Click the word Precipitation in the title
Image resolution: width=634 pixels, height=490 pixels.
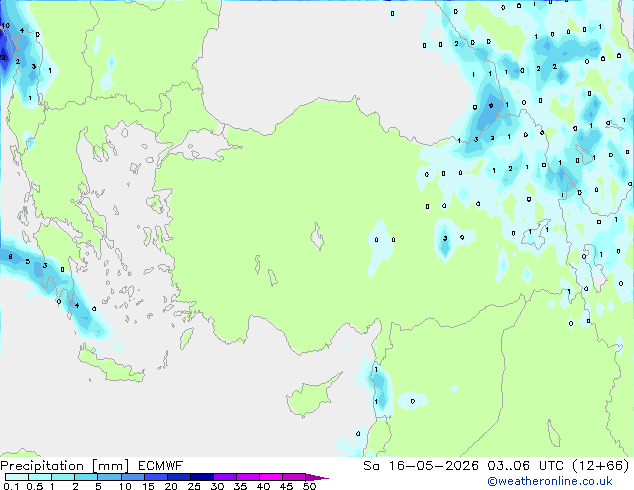tap(42, 466)
